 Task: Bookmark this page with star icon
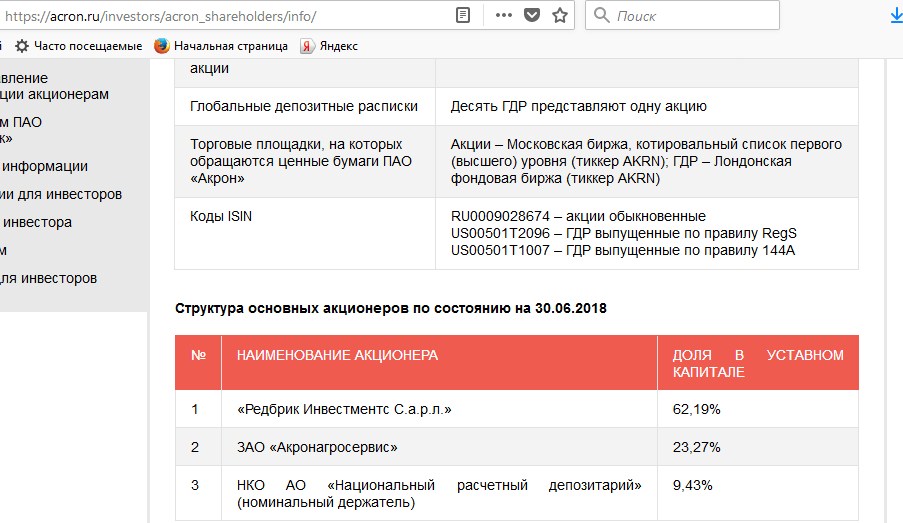point(560,16)
